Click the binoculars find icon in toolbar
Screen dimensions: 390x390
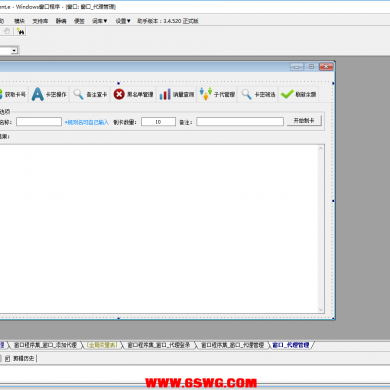click(21, 31)
